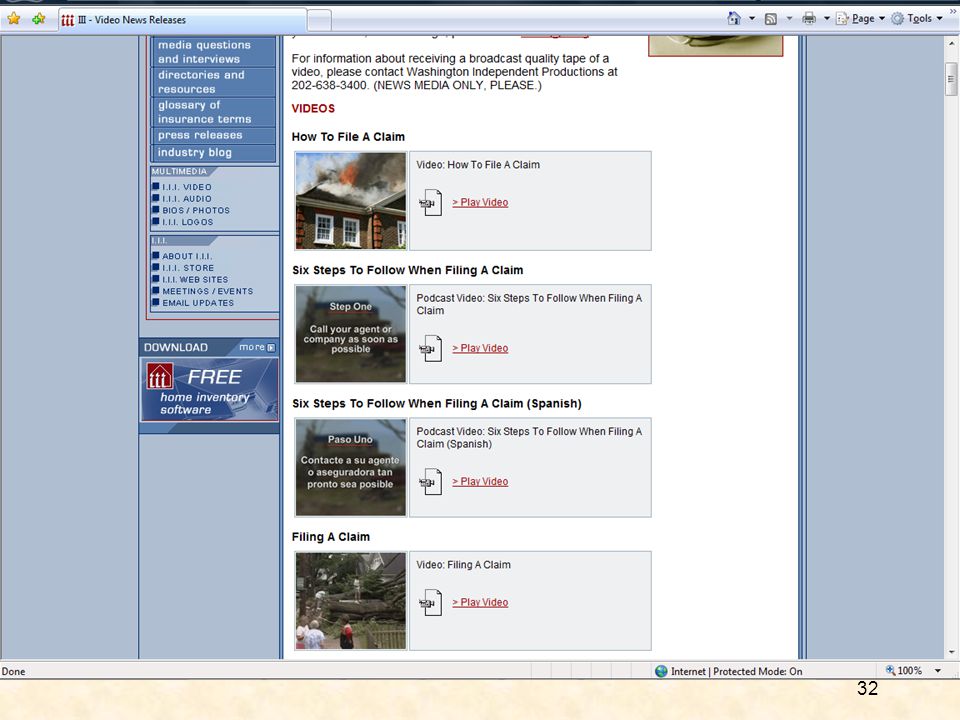Image resolution: width=960 pixels, height=720 pixels.
Task: Open the zoom level dropdown arrow
Action: click(937, 671)
